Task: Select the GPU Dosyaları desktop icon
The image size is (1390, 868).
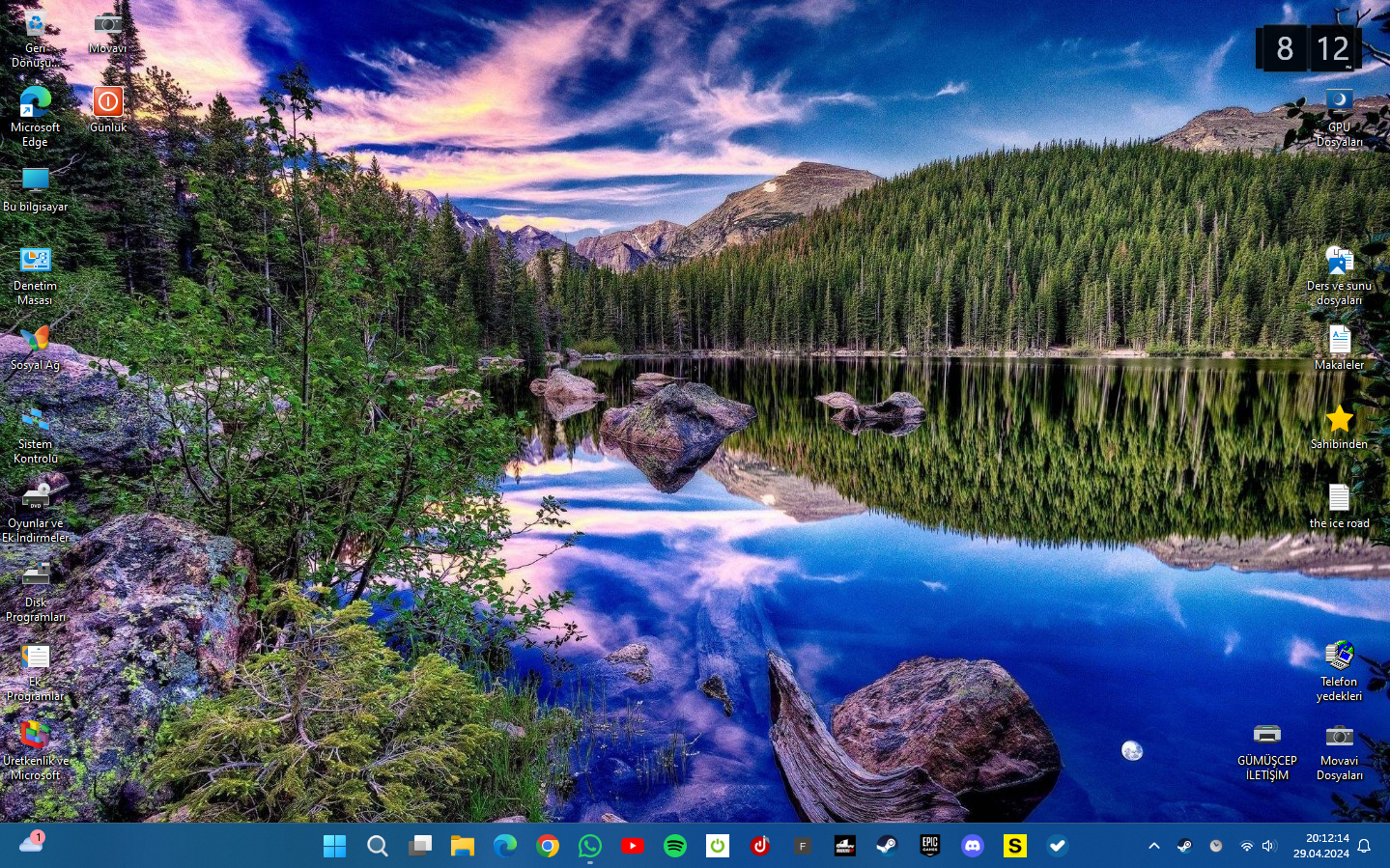Action: point(1339,116)
